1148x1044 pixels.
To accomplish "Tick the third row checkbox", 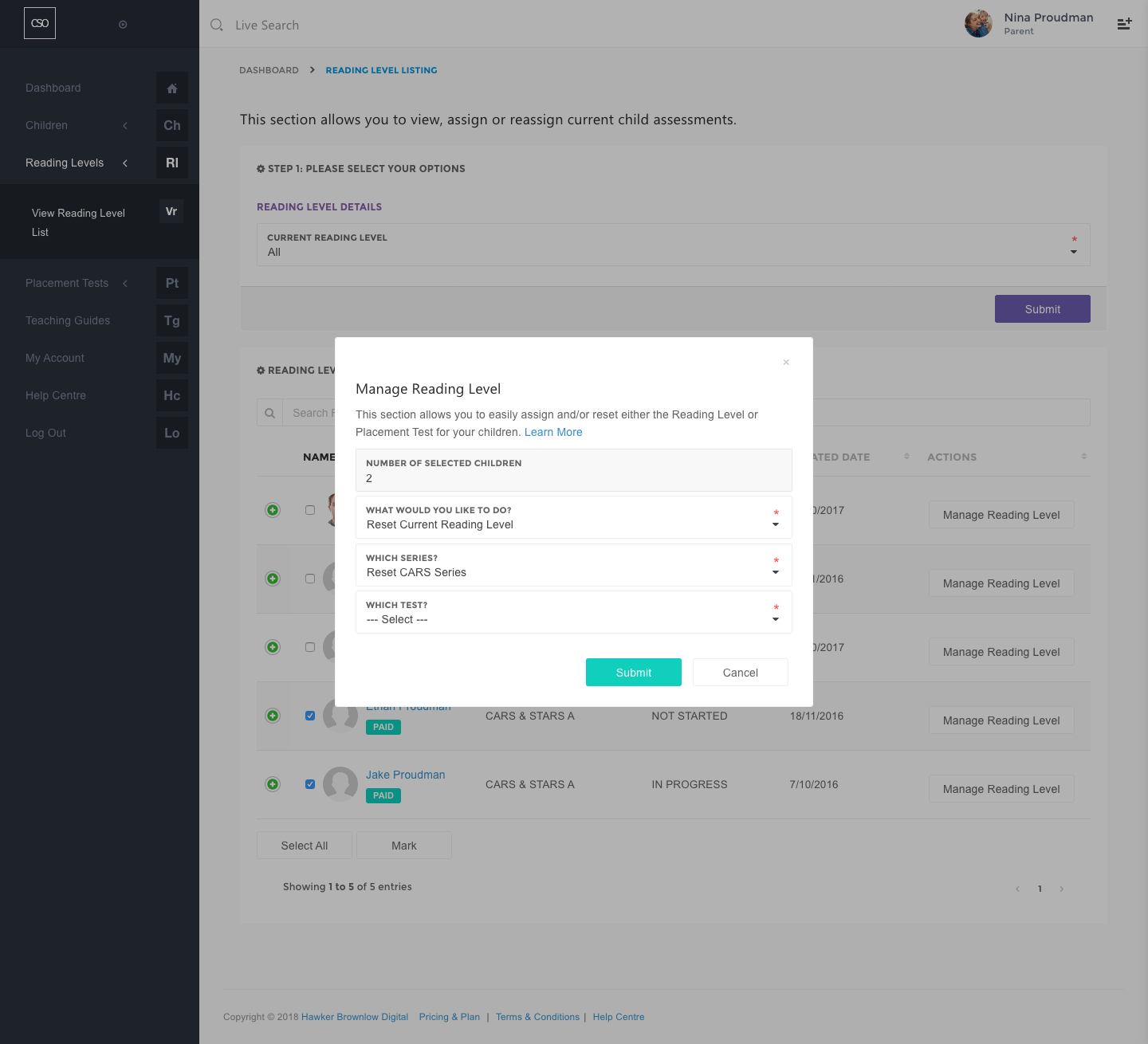I will [310, 647].
